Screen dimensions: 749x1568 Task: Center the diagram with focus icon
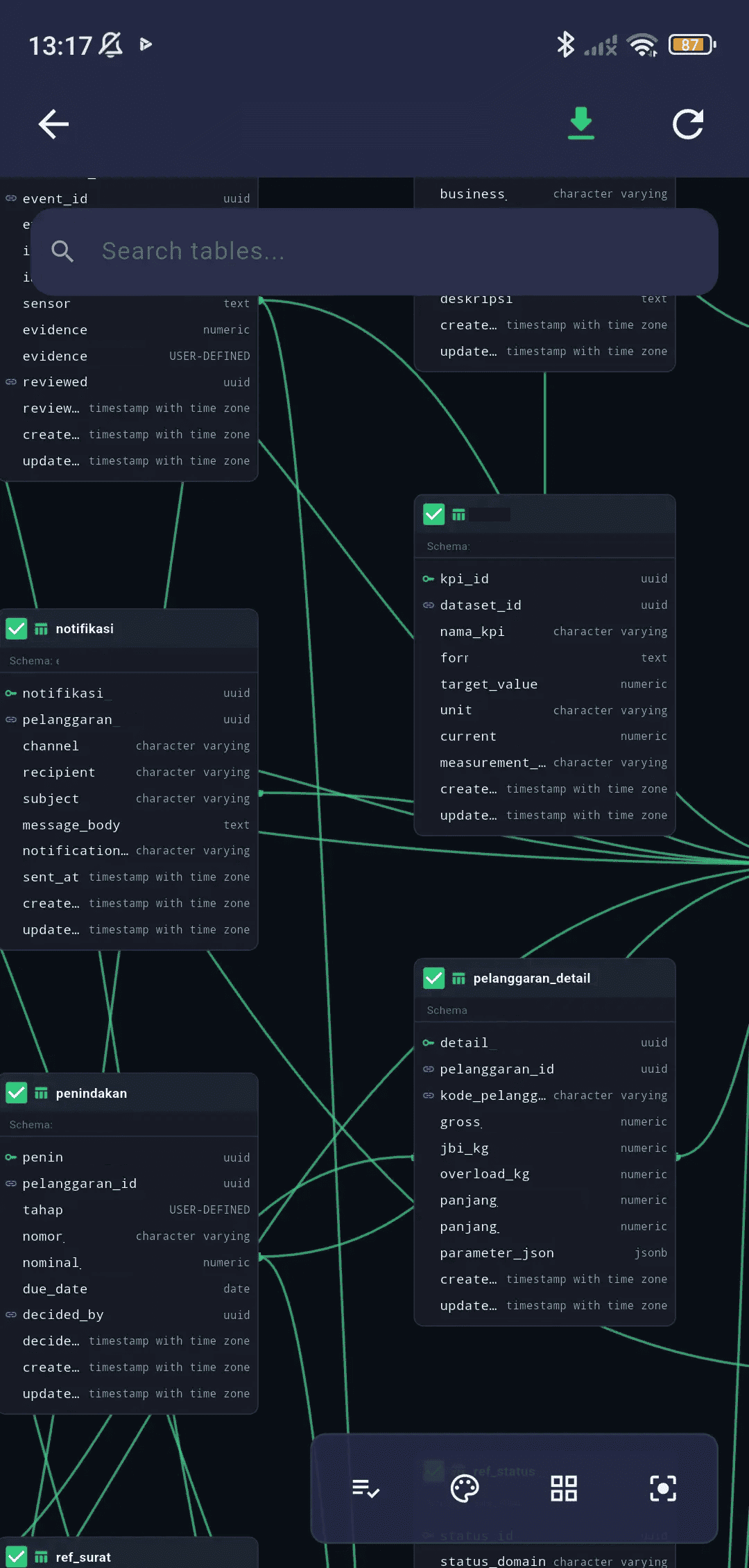663,1488
